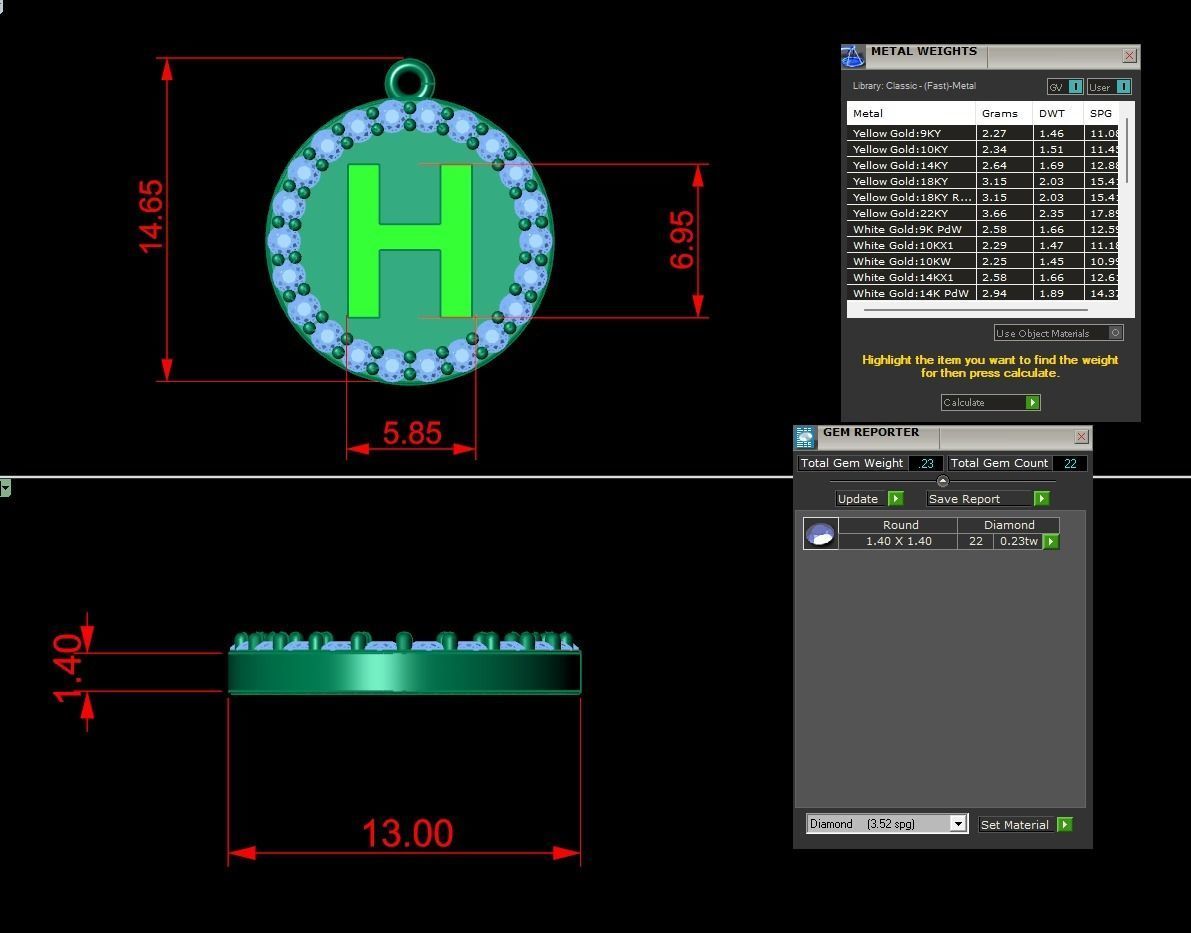Click the Library: Classic - (Fast)-Metal label
The height and width of the screenshot is (933, 1191).
point(914,86)
